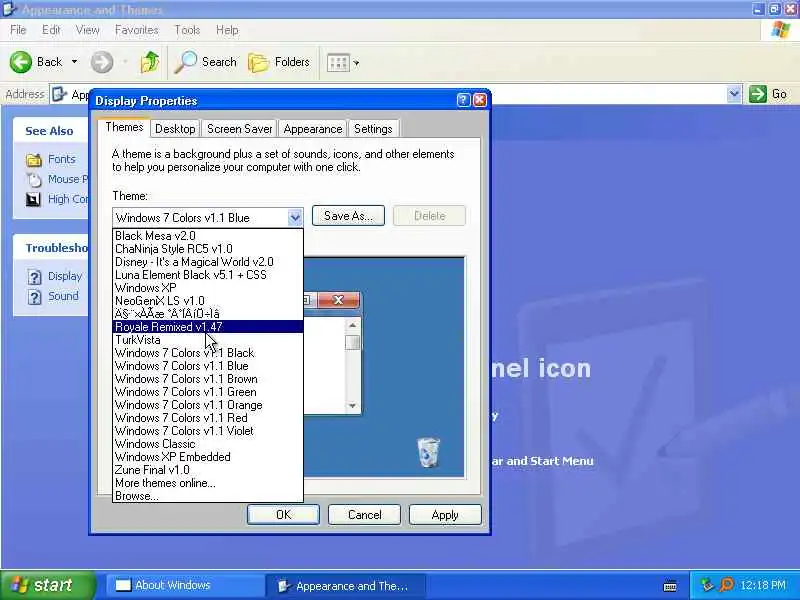The width and height of the screenshot is (800, 600).
Task: Switch to the Screen Saver tab
Action: (x=239, y=129)
